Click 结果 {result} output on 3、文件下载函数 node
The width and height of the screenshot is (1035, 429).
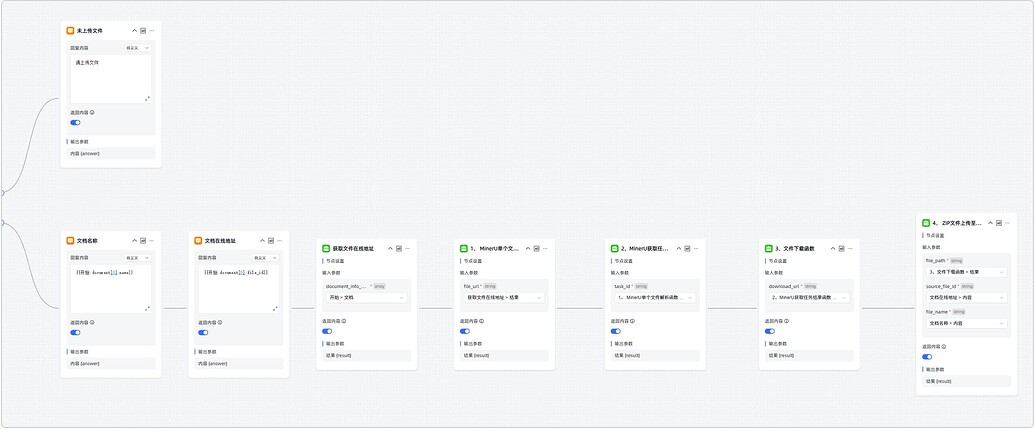[x=809, y=355]
